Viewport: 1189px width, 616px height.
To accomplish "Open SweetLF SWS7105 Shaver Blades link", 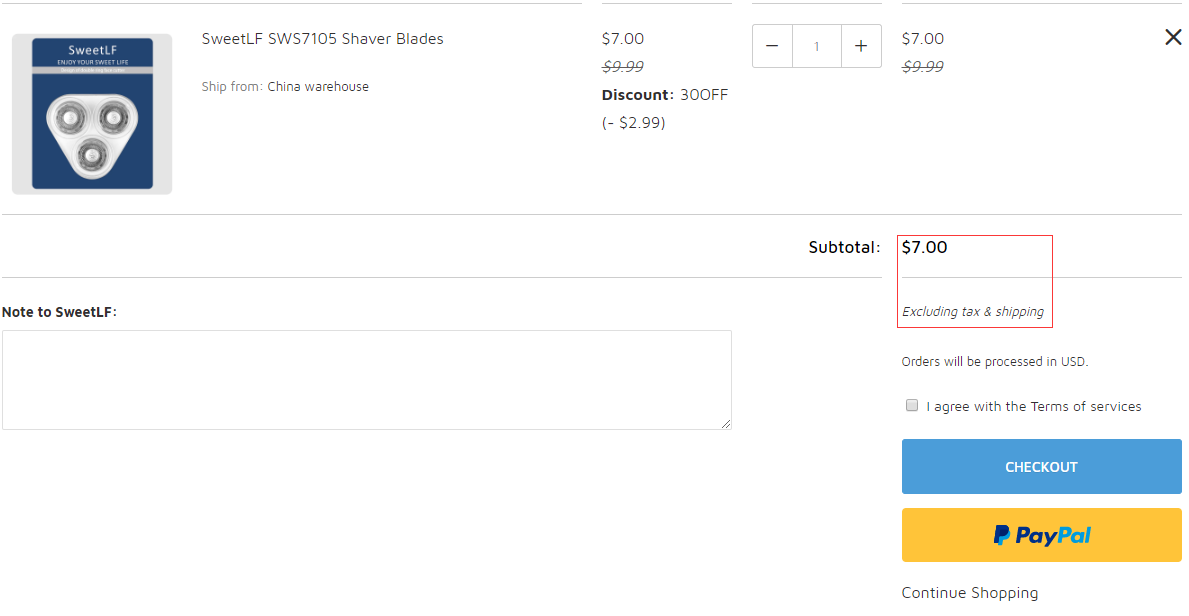I will coord(322,39).
